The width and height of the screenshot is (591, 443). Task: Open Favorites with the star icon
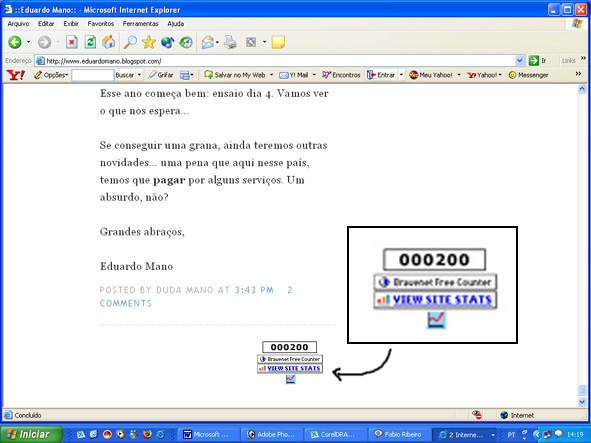click(149, 42)
